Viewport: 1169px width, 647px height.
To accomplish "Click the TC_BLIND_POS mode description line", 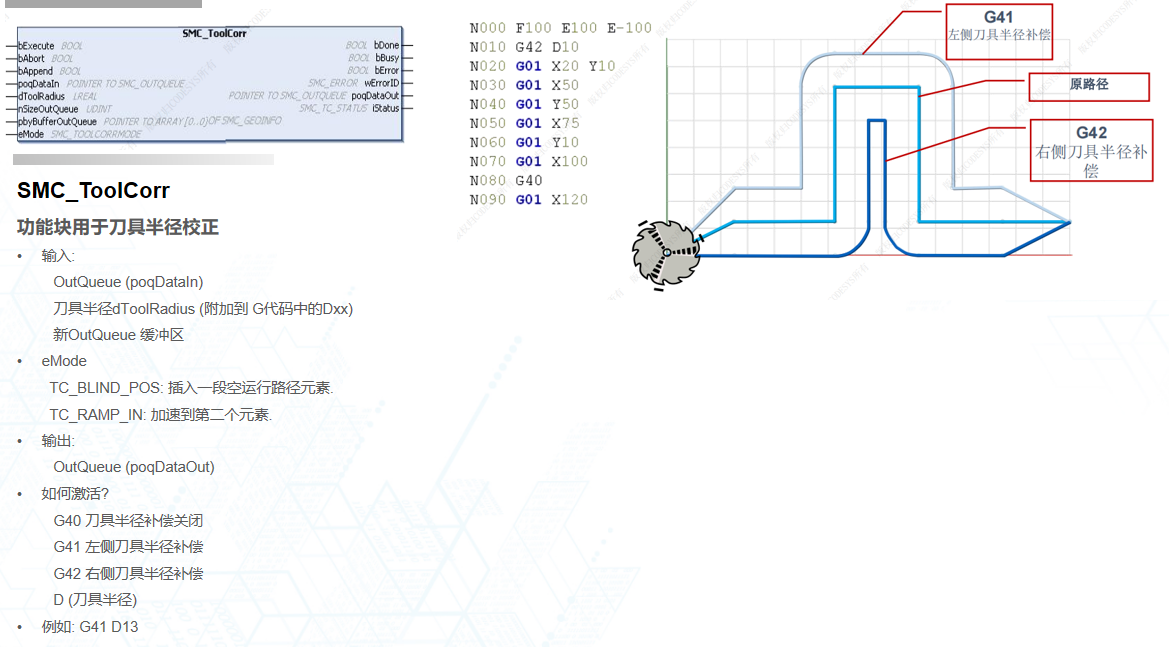I will [191, 388].
